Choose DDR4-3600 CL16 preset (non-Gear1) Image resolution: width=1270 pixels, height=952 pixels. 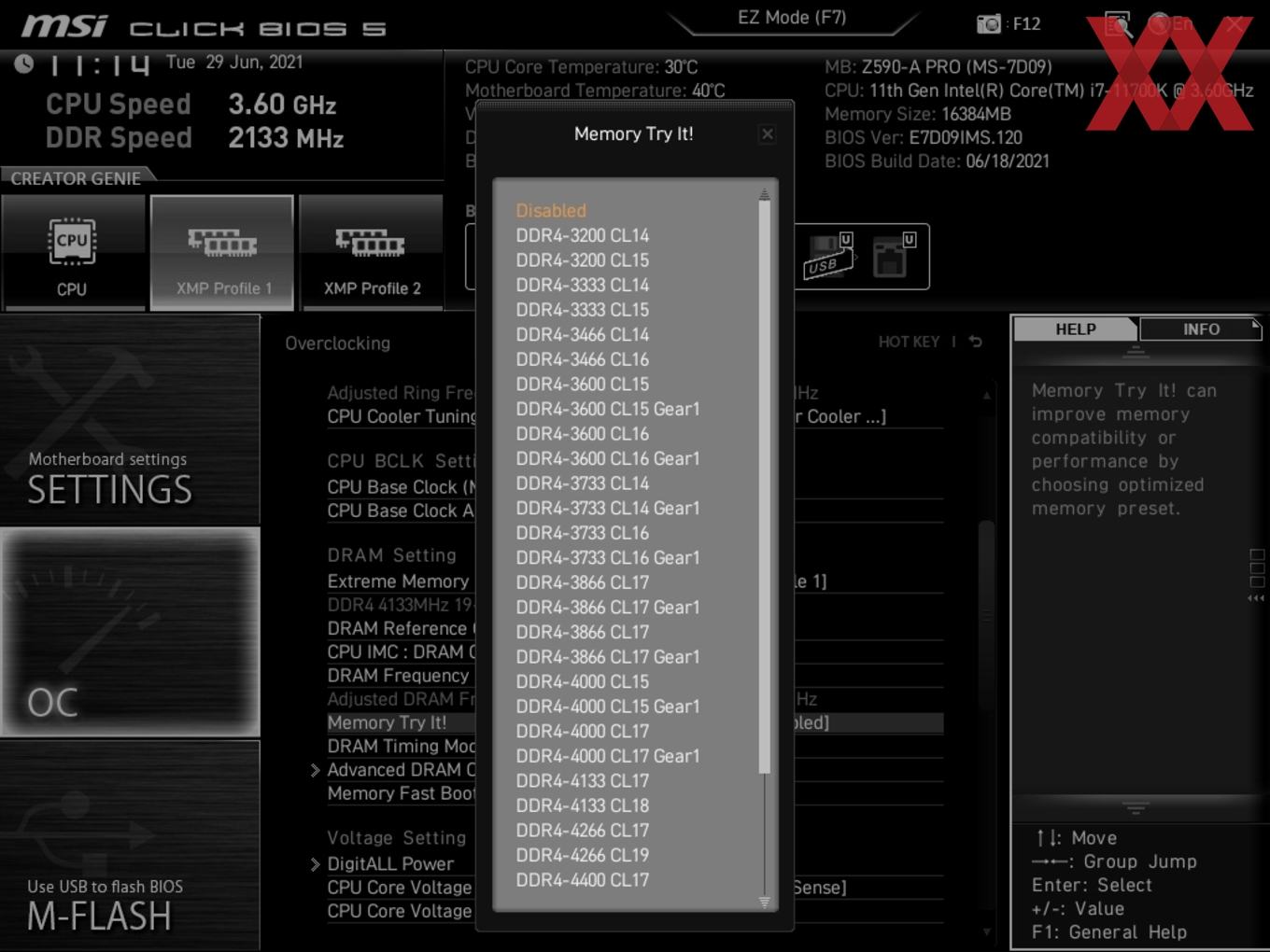click(583, 433)
